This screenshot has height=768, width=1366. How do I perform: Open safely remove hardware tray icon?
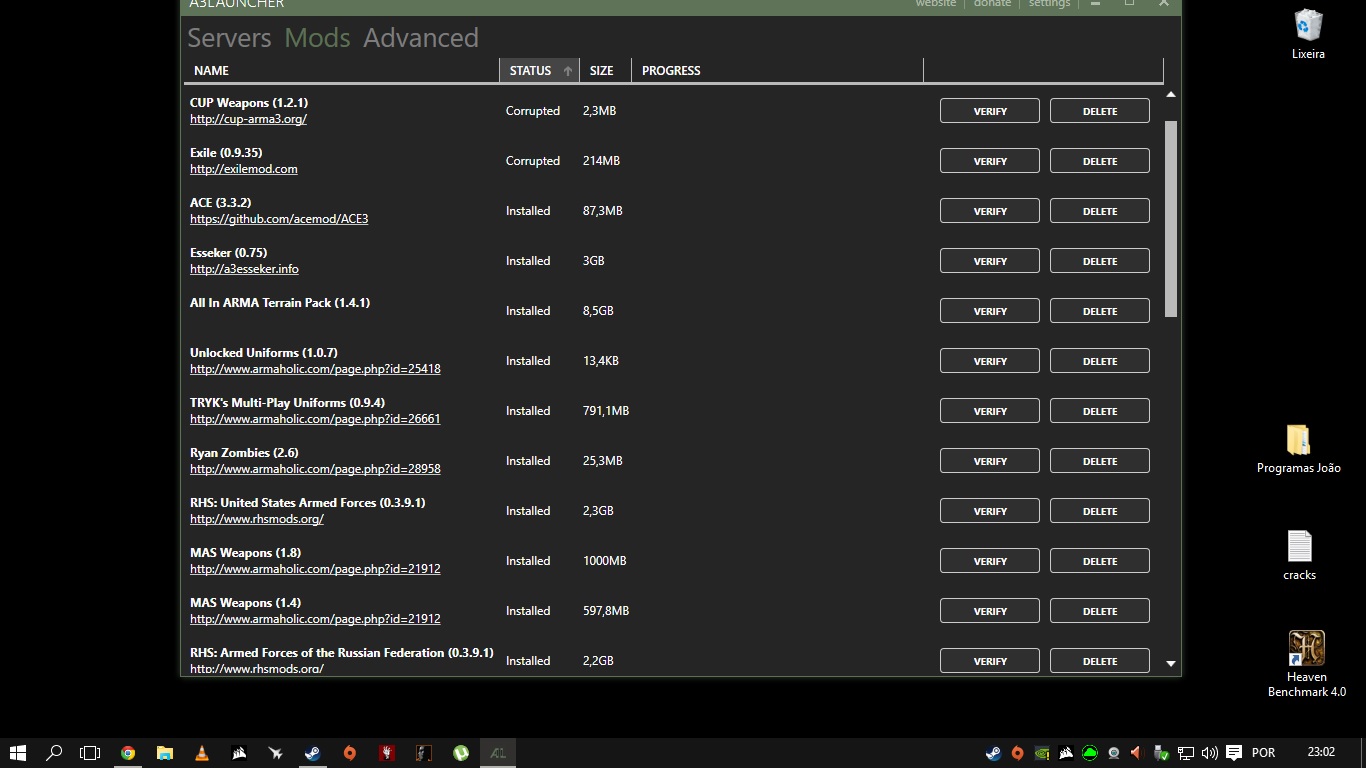coord(1162,753)
